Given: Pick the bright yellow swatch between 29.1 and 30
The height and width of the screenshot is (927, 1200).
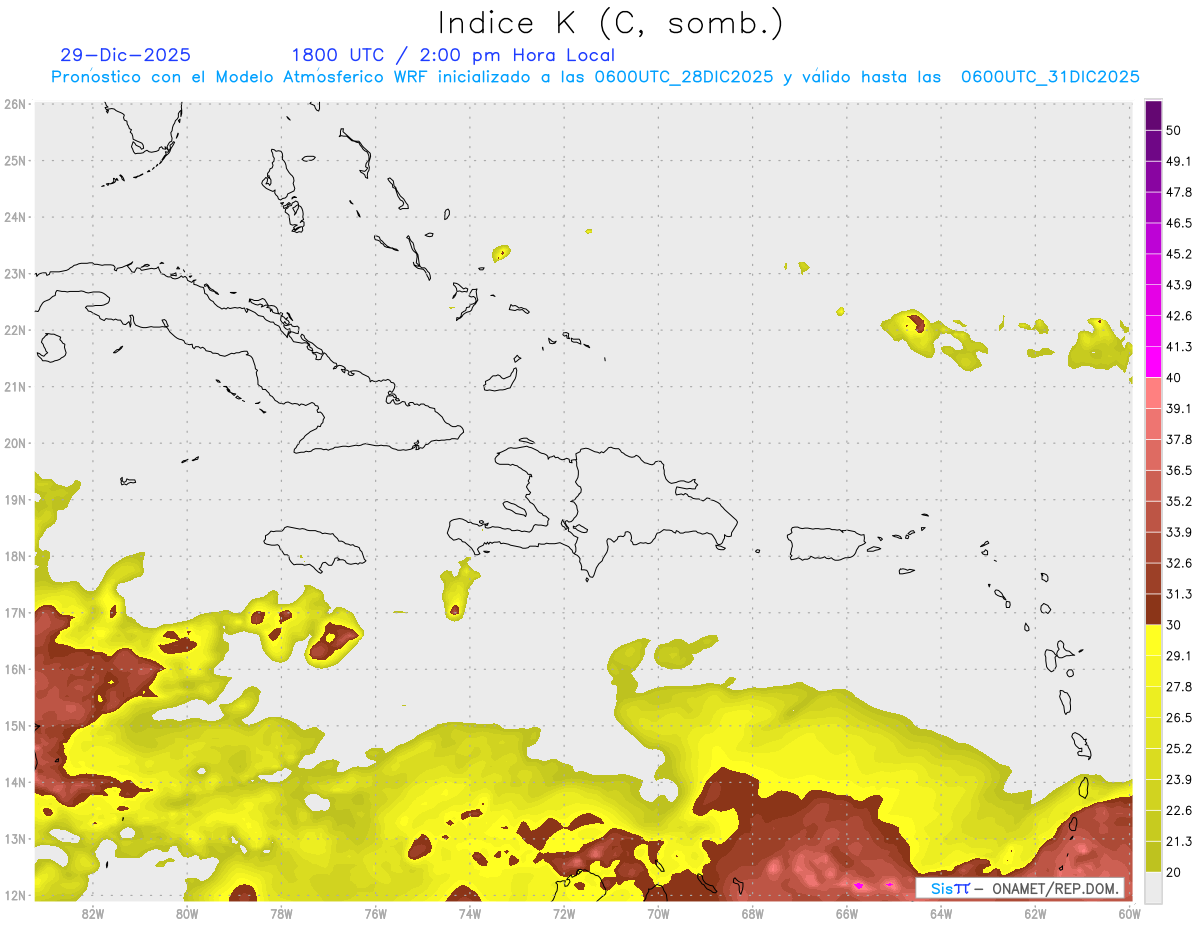Looking at the screenshot, I should coord(1153,640).
